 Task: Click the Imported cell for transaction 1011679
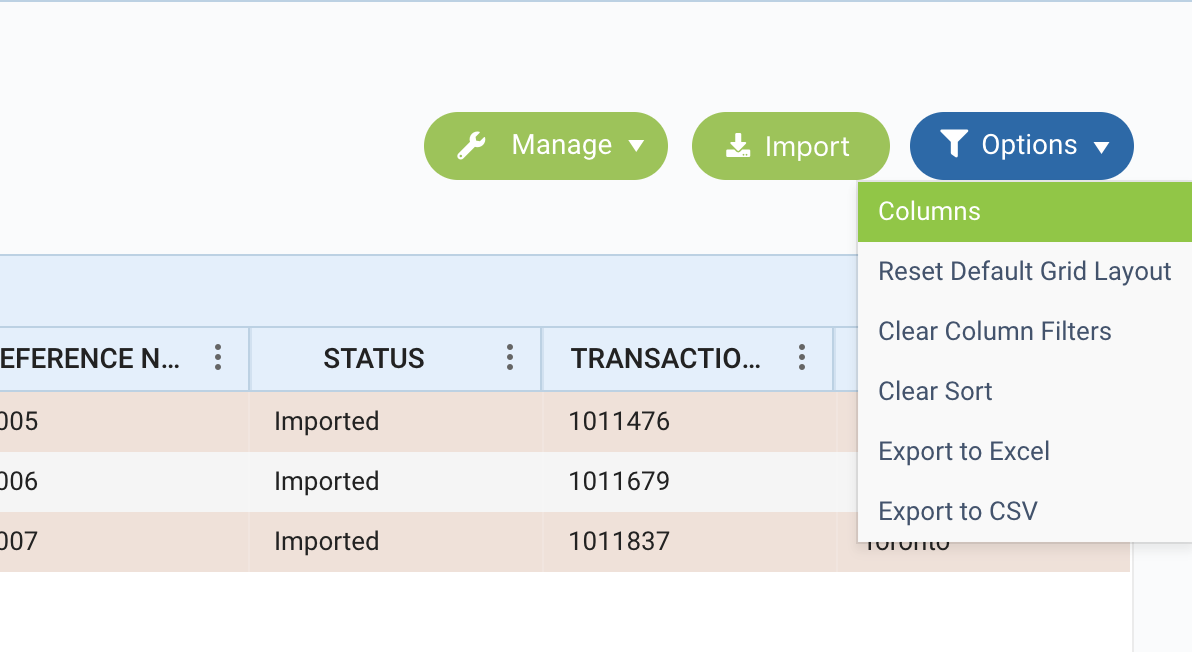(326, 482)
